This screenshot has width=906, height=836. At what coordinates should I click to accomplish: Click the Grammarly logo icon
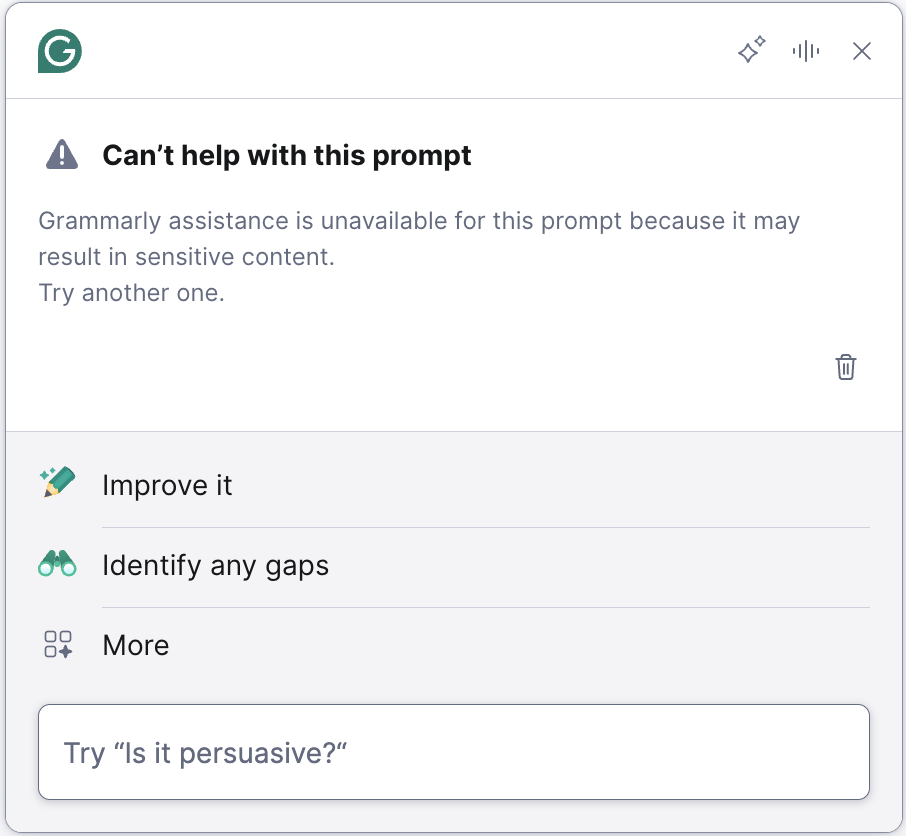[59, 51]
